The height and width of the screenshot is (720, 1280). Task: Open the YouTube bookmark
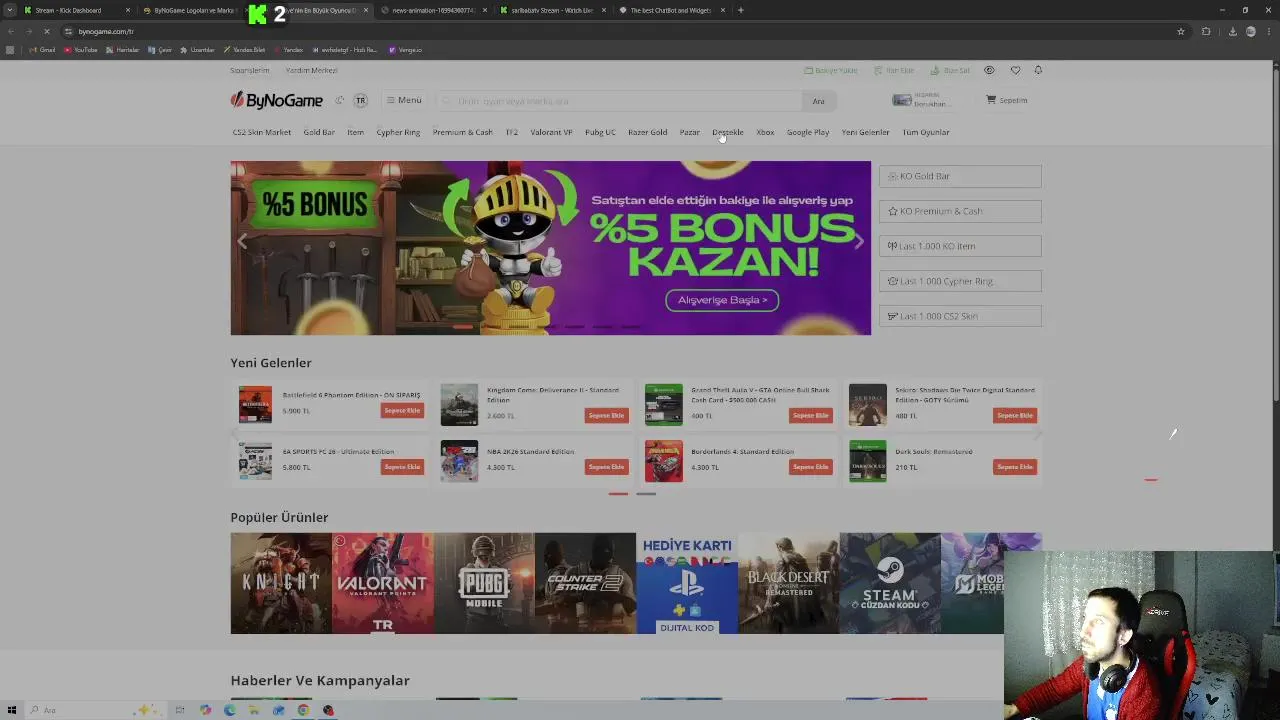point(81,50)
